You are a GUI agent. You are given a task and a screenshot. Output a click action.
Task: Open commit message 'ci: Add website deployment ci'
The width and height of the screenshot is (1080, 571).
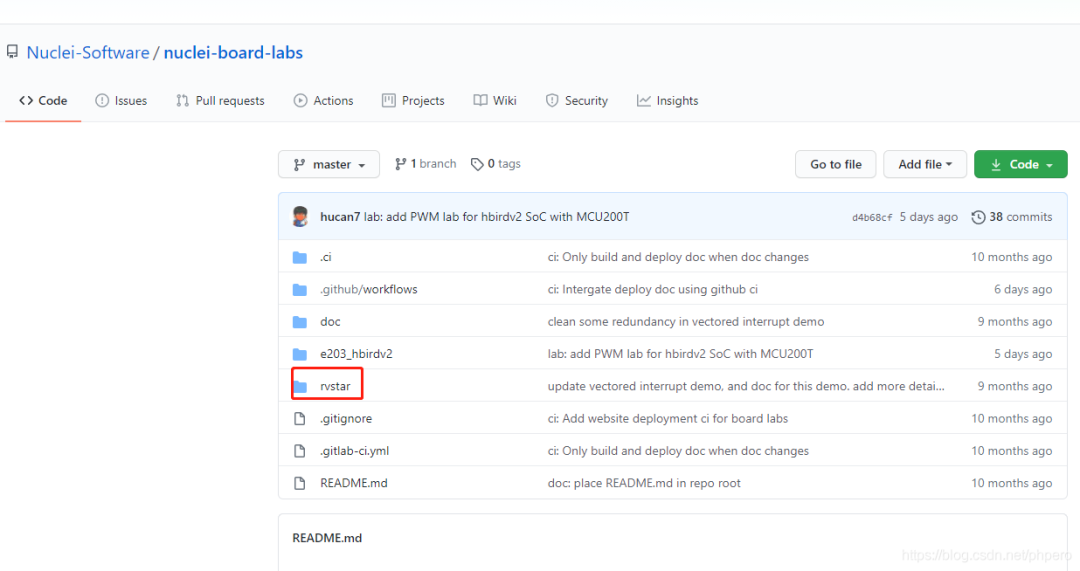click(667, 419)
